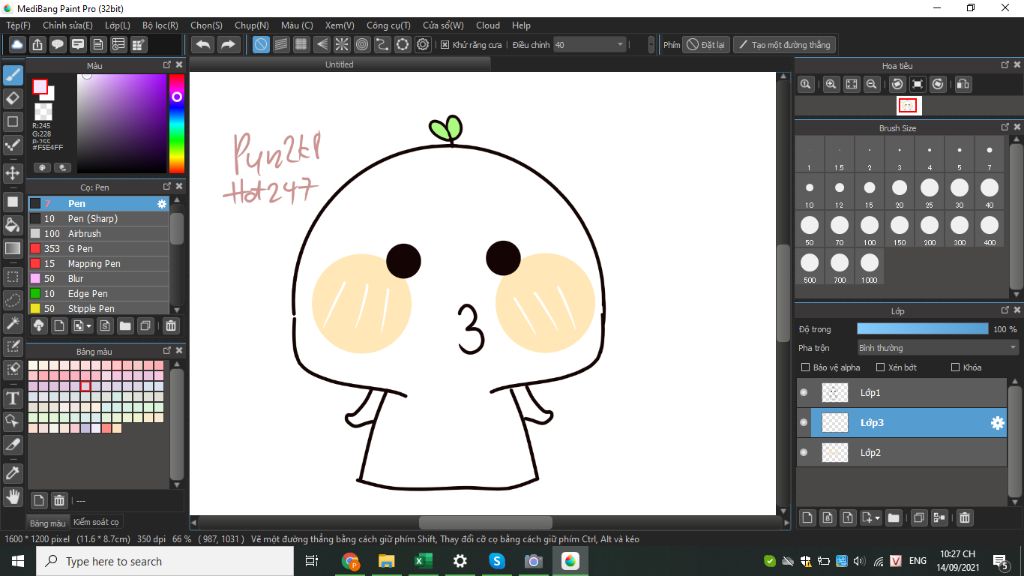1024x576 pixels.
Task: Pick the Eyedropper tool
Action: [12, 473]
